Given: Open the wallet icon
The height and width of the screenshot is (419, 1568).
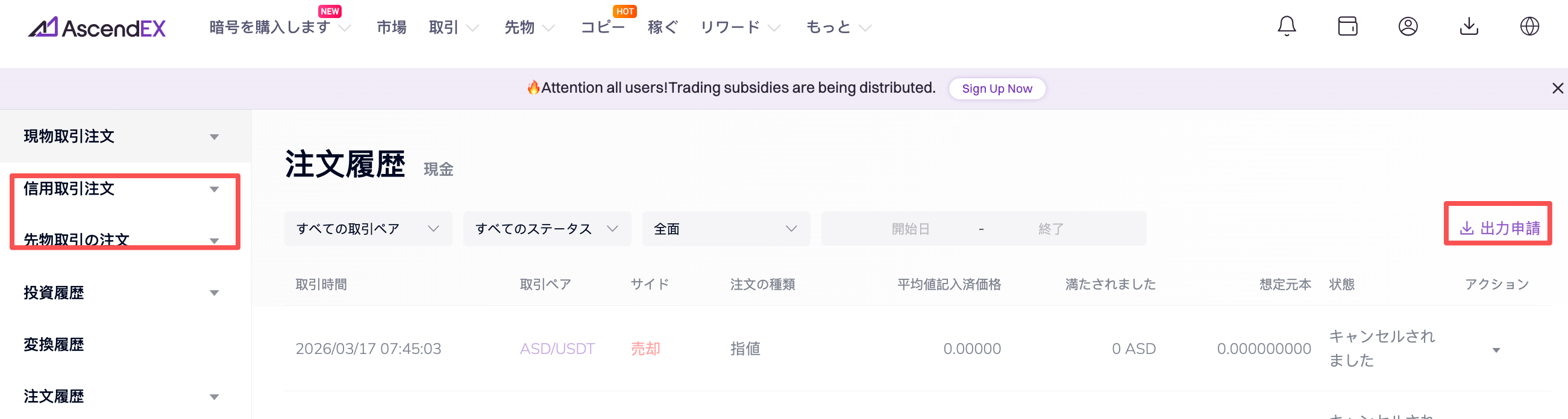Looking at the screenshot, I should tap(1347, 26).
